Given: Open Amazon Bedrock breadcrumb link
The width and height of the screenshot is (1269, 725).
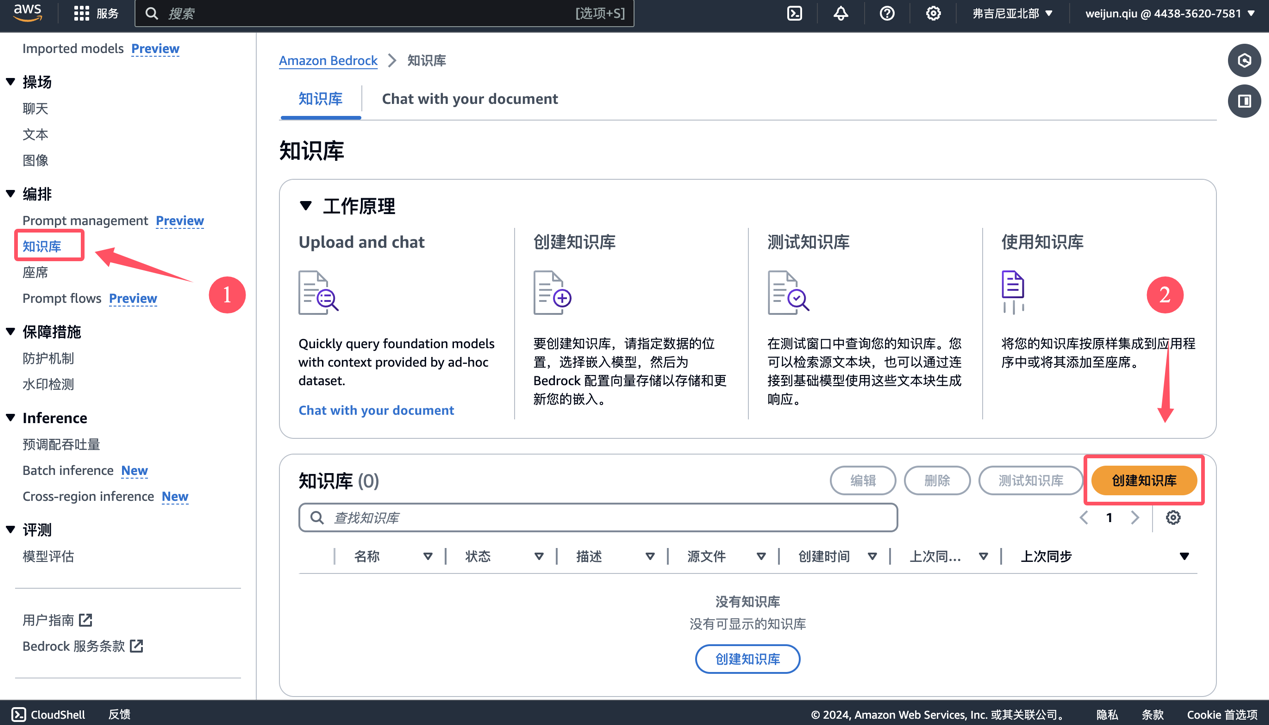Looking at the screenshot, I should click(328, 60).
